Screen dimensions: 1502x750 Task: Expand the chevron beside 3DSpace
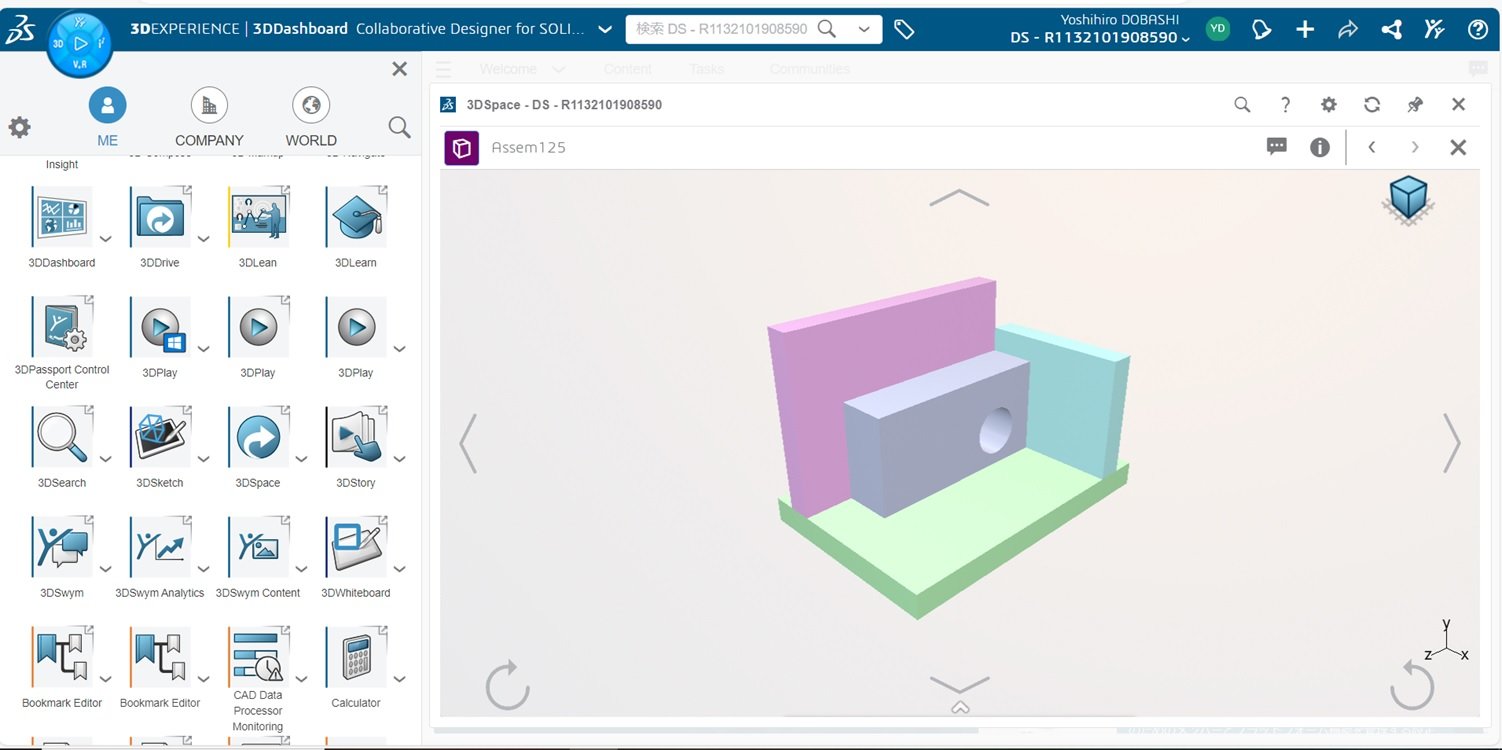301,459
